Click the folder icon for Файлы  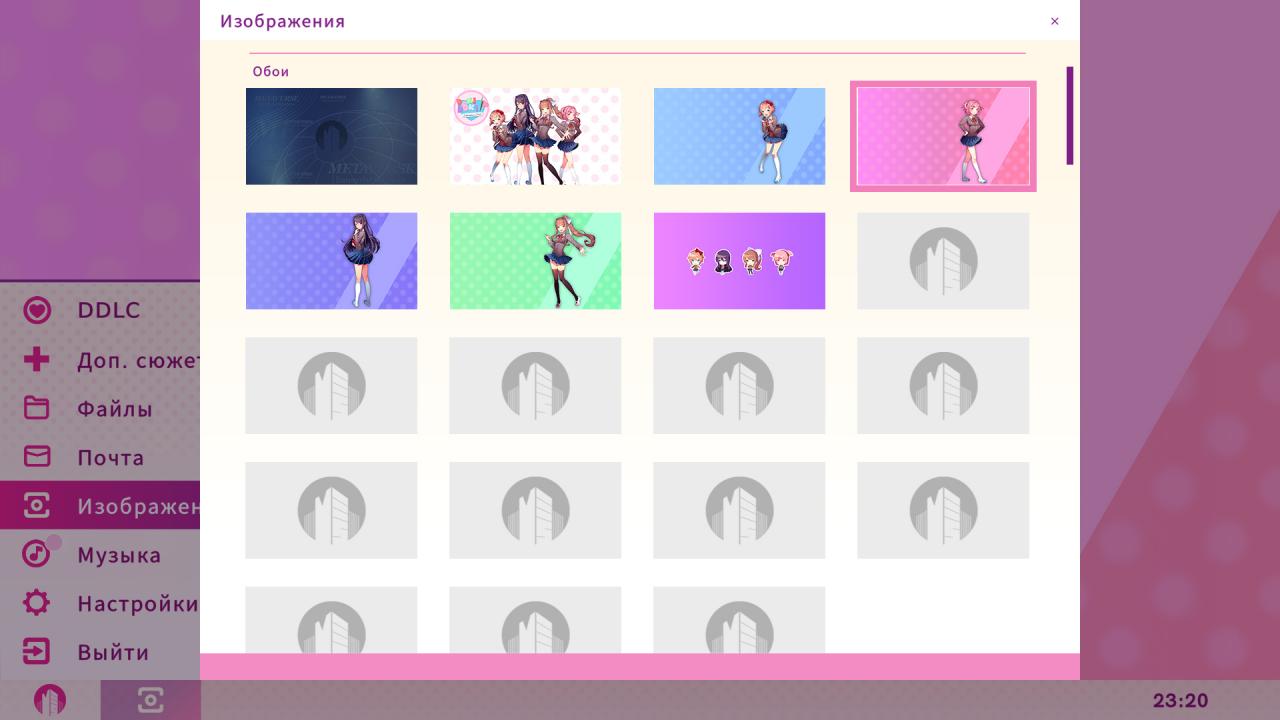pos(37,408)
